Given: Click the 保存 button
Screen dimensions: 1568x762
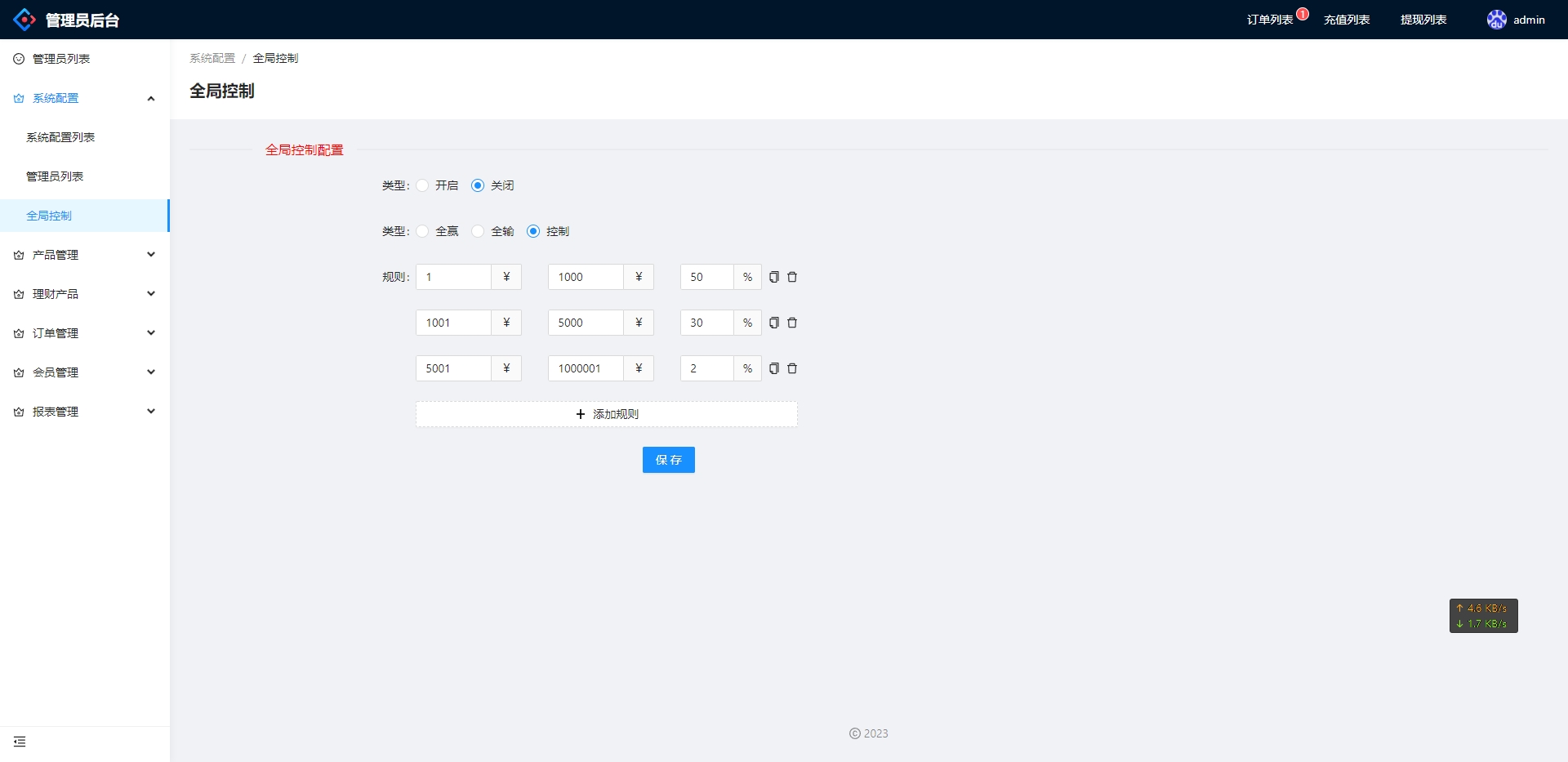Looking at the screenshot, I should point(668,460).
